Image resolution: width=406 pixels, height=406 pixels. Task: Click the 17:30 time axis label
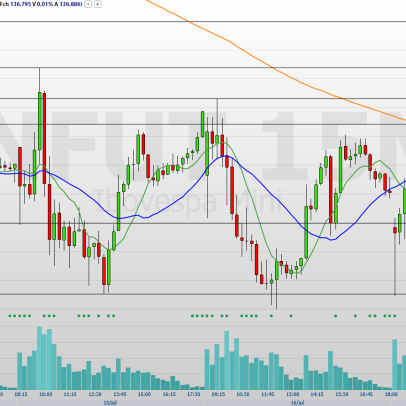pyautogui.click(x=194, y=394)
